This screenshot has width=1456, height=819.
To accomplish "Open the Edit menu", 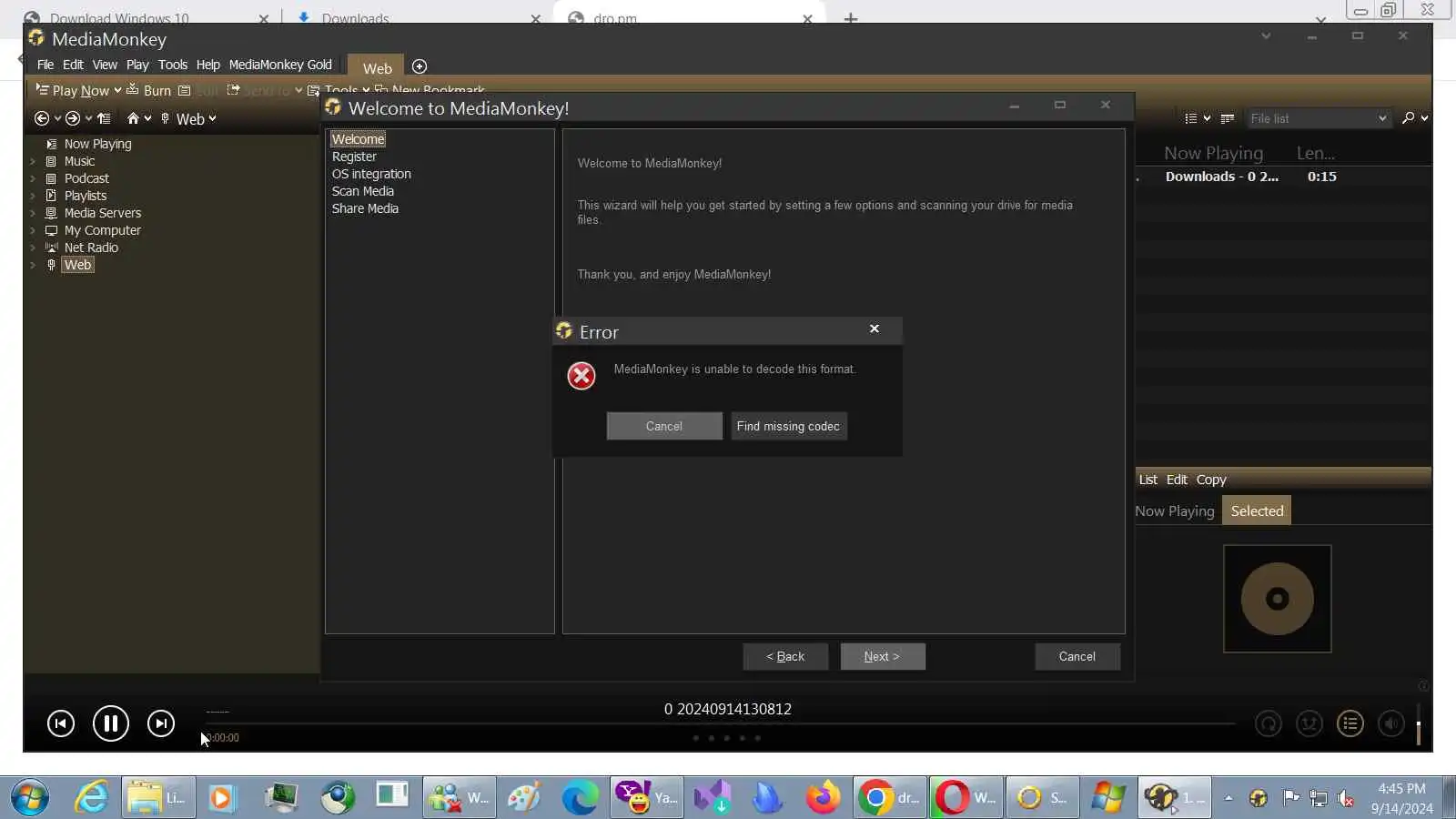I will pos(73,65).
